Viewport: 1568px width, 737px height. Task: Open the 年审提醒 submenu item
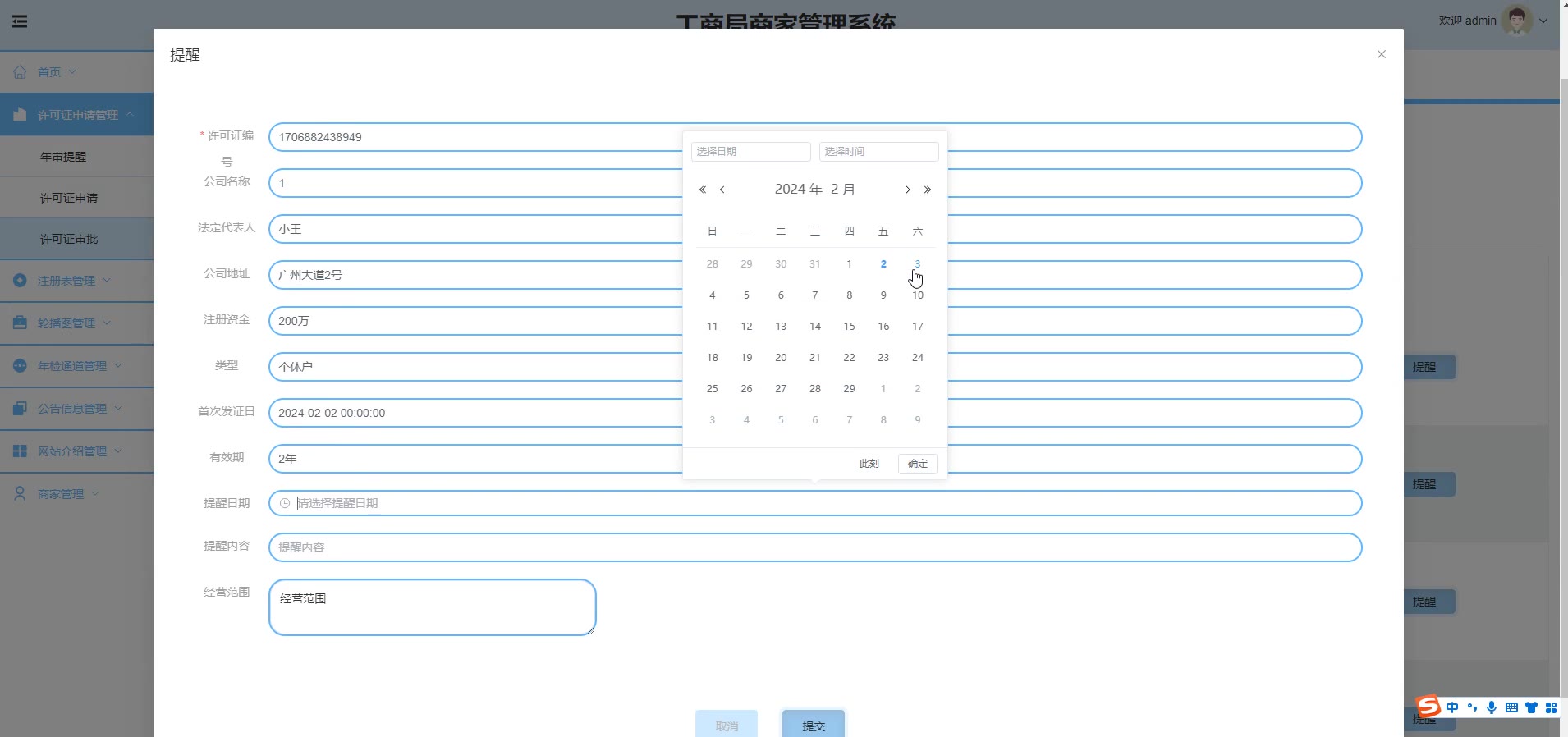(63, 157)
